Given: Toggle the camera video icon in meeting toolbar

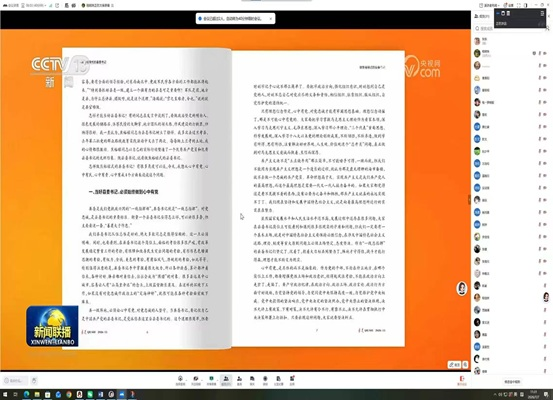Looking at the screenshot, I should pos(196,378).
